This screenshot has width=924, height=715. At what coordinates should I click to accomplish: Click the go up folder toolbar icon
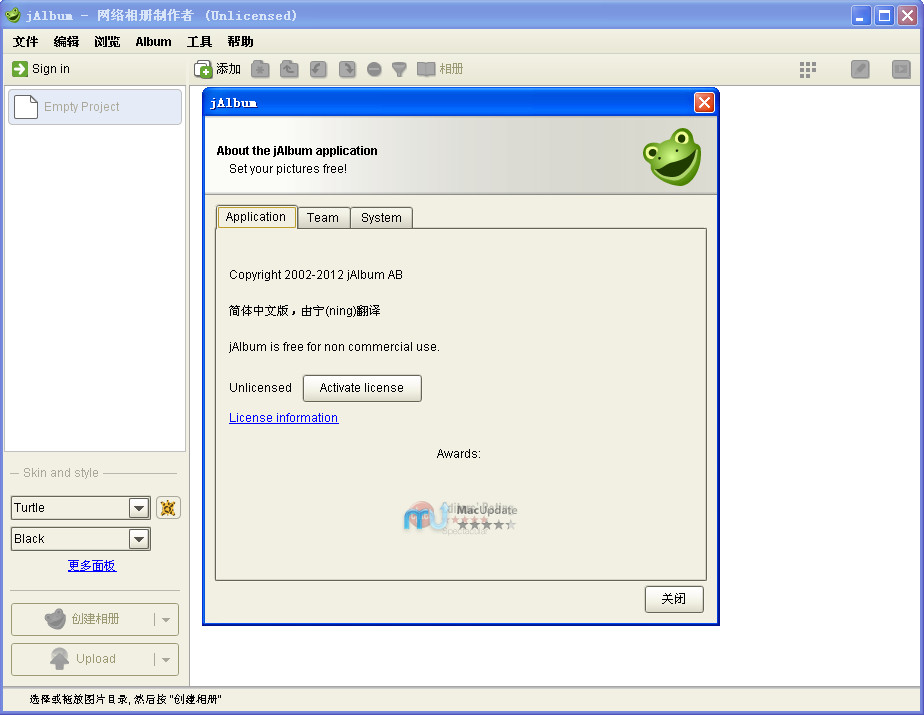289,69
